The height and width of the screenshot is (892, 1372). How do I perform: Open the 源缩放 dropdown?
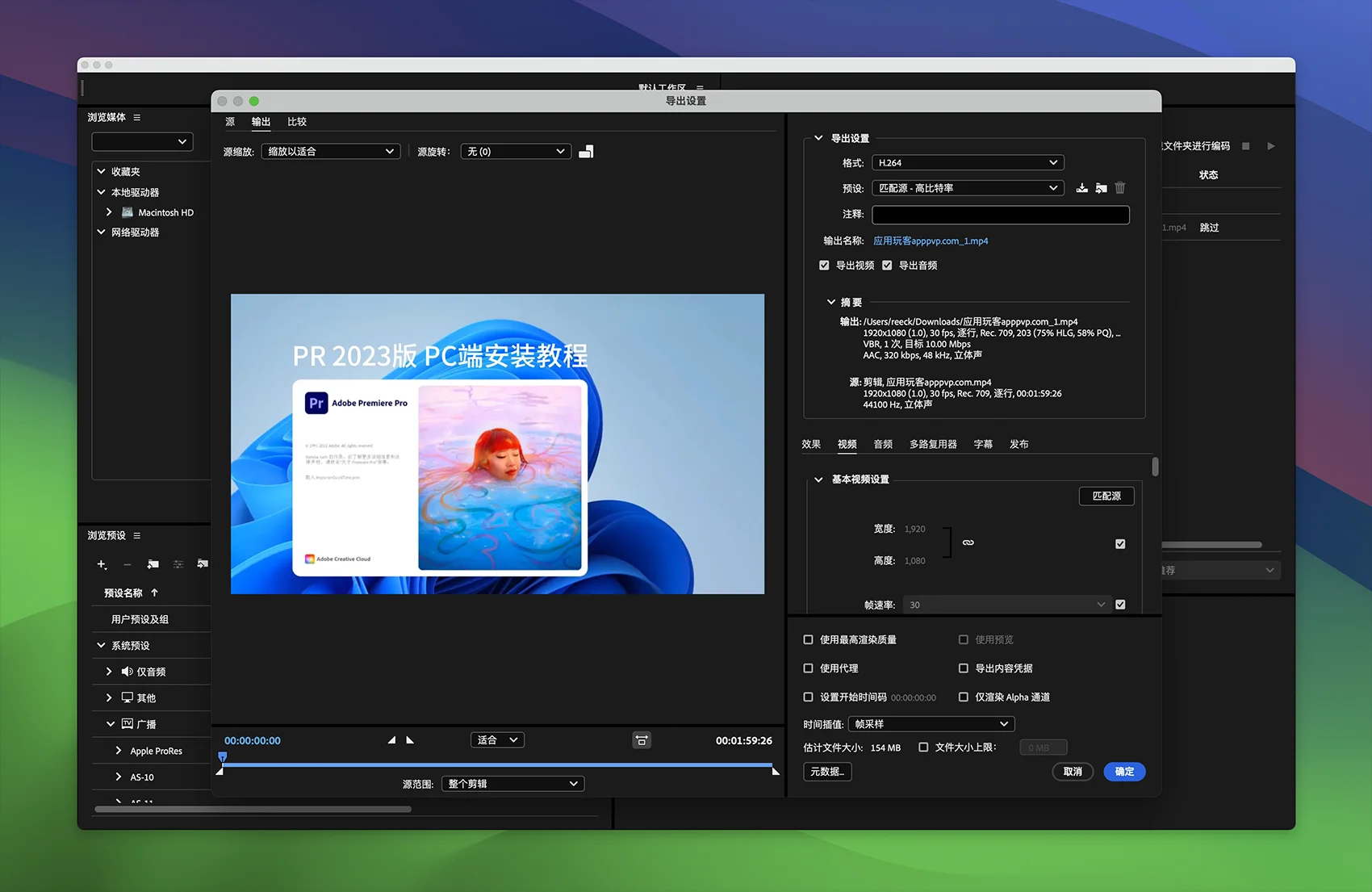coord(331,152)
